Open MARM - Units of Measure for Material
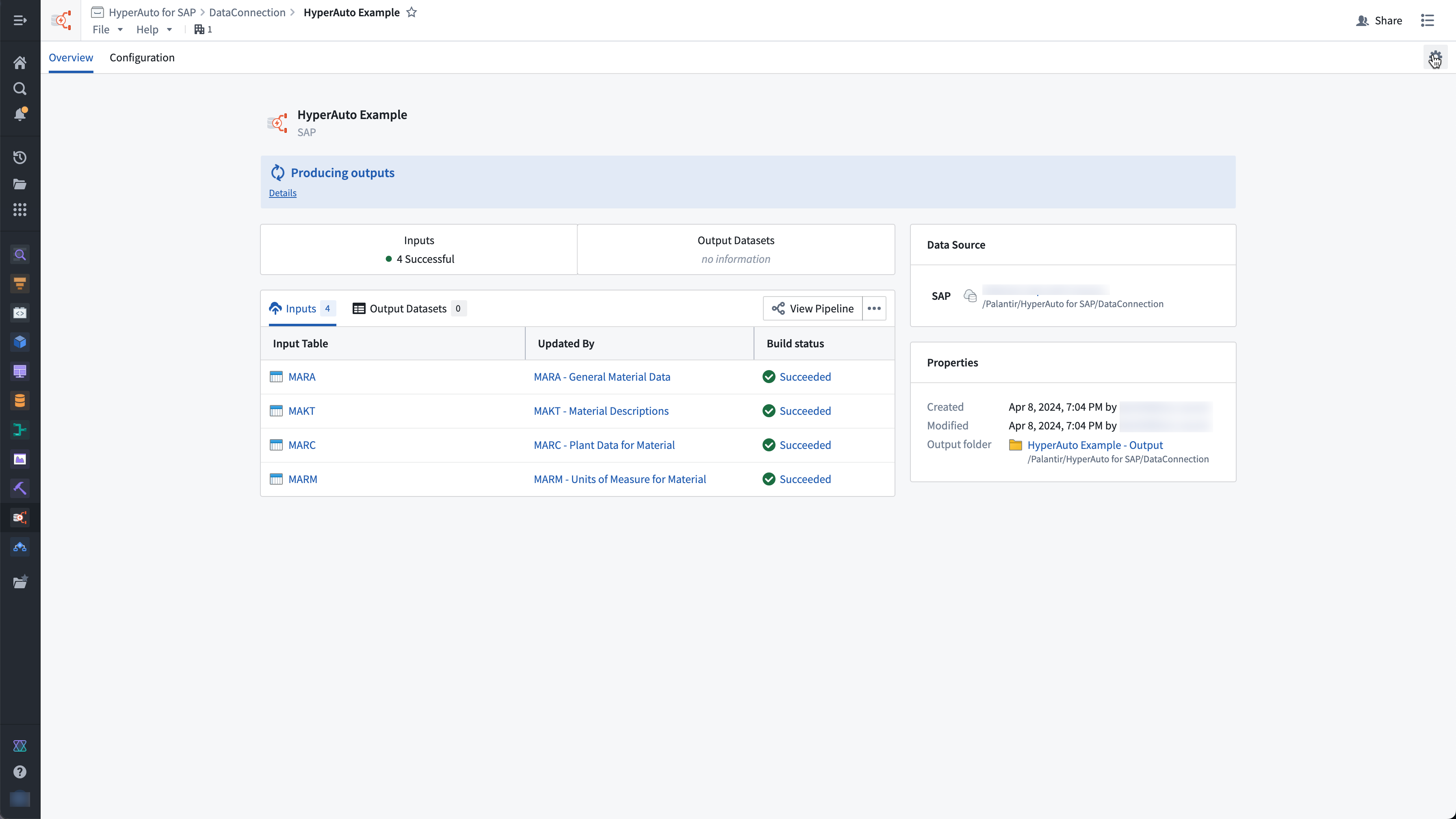1456x819 pixels. tap(620, 479)
